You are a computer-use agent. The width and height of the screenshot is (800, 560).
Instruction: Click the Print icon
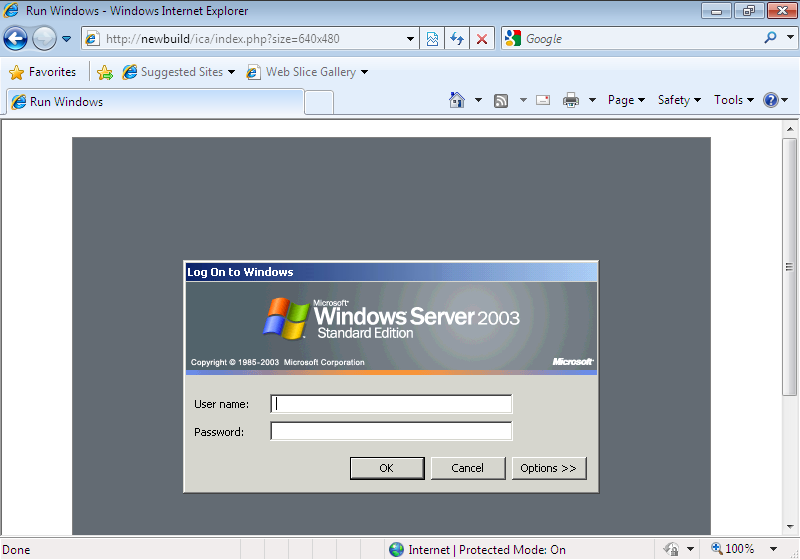pos(570,100)
